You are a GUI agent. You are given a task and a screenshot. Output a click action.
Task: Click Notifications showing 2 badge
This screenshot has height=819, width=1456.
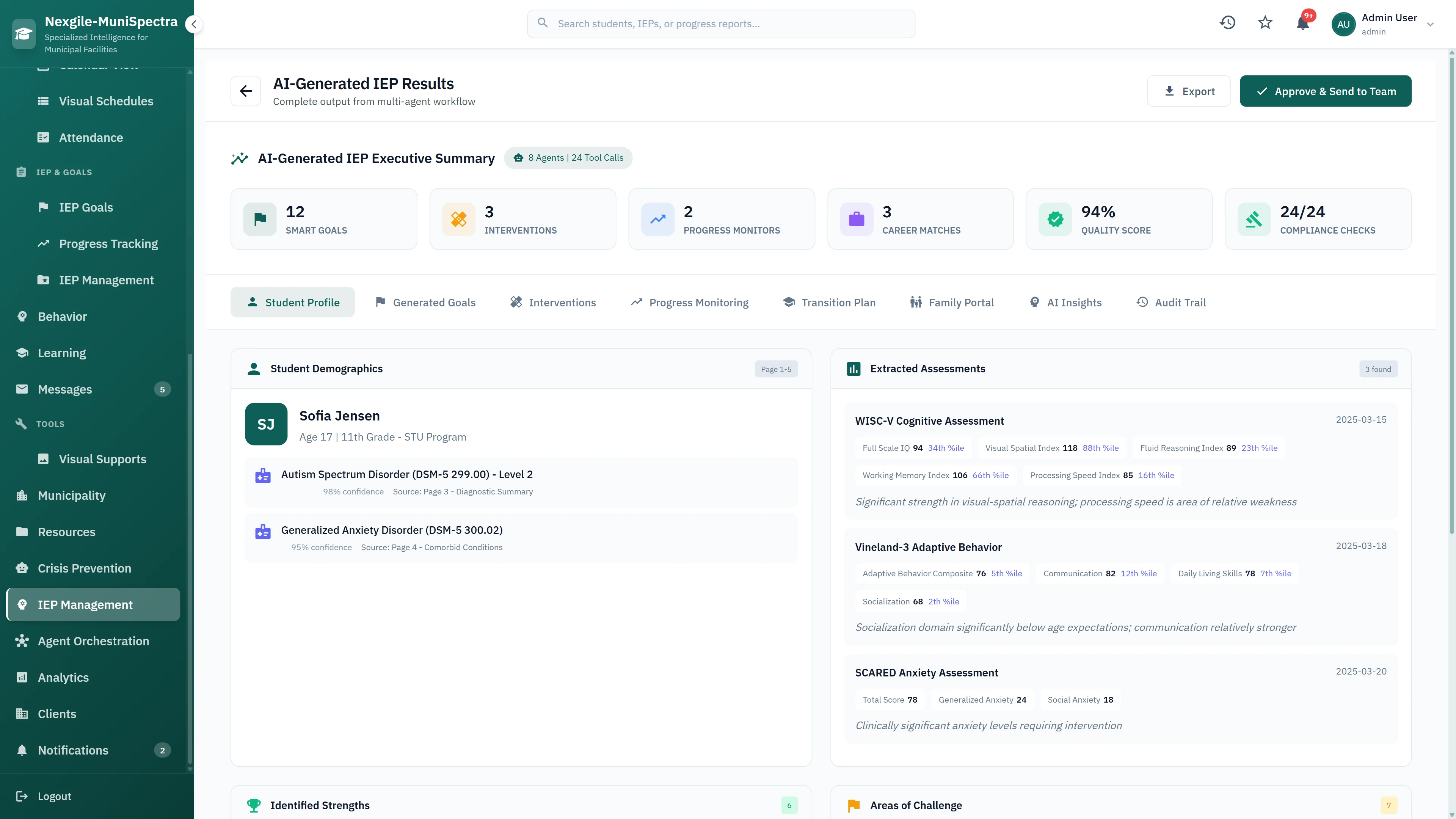pos(73,750)
